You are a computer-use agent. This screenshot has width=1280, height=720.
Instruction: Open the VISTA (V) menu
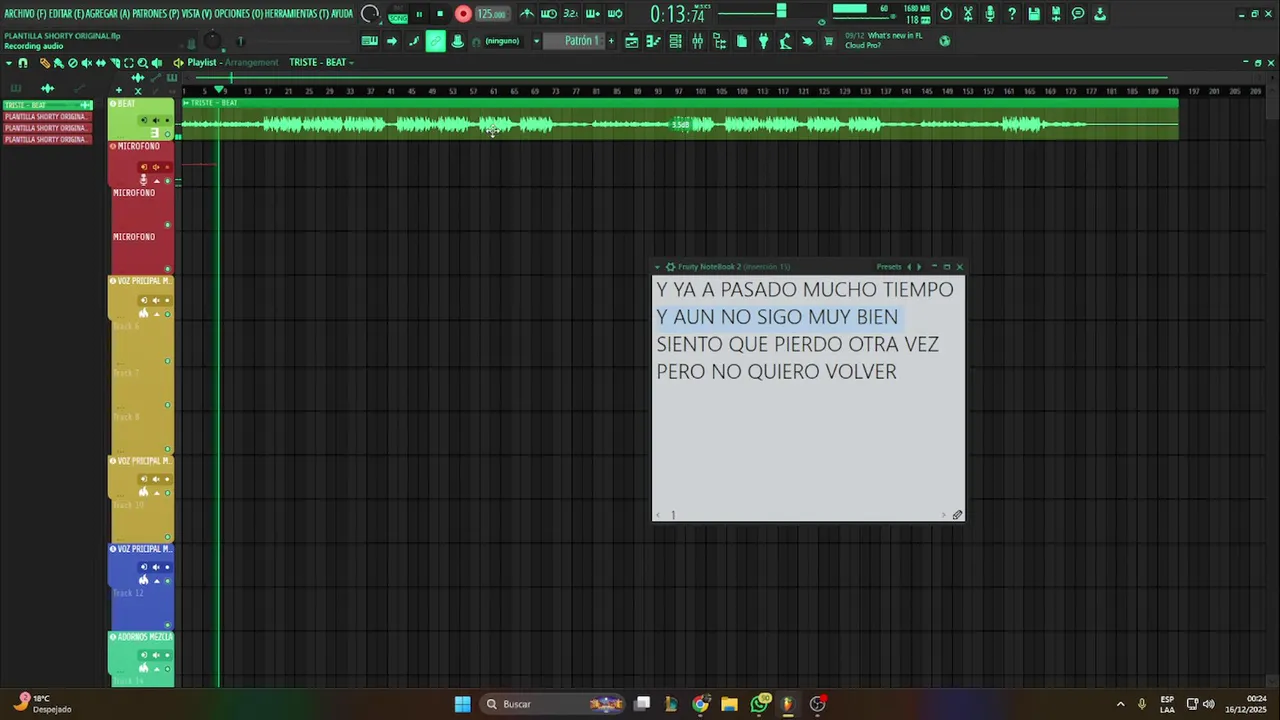tap(197, 14)
